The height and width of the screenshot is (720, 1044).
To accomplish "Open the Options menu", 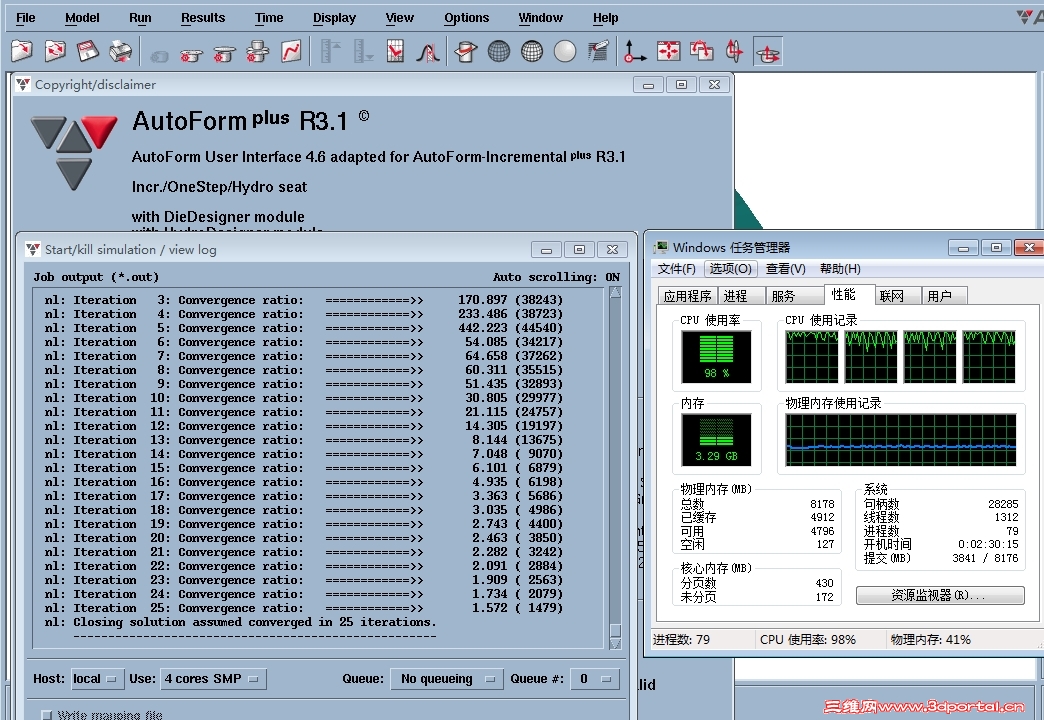I will 467,18.
